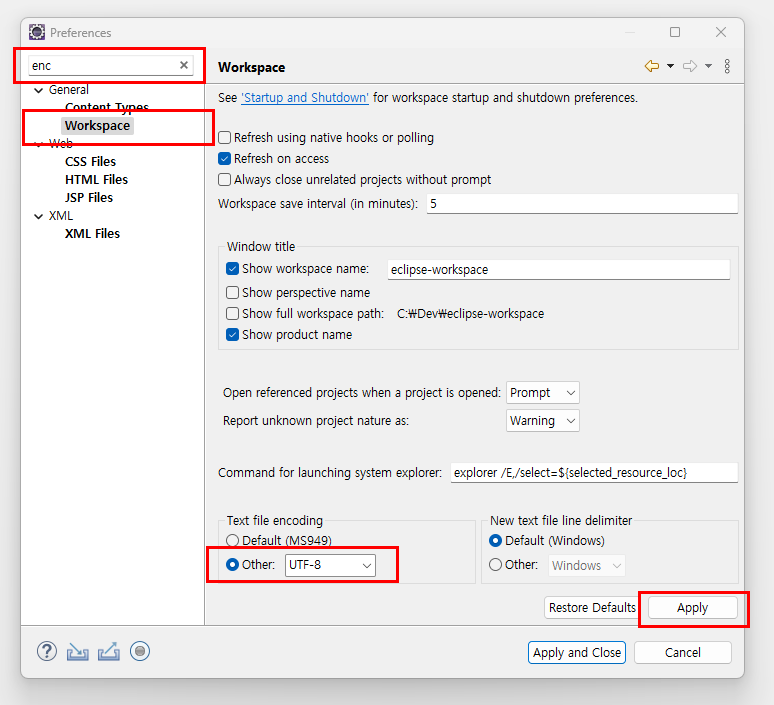774x705 pixels.
Task: Enable Always close unrelated projects without prompt
Action: point(225,179)
